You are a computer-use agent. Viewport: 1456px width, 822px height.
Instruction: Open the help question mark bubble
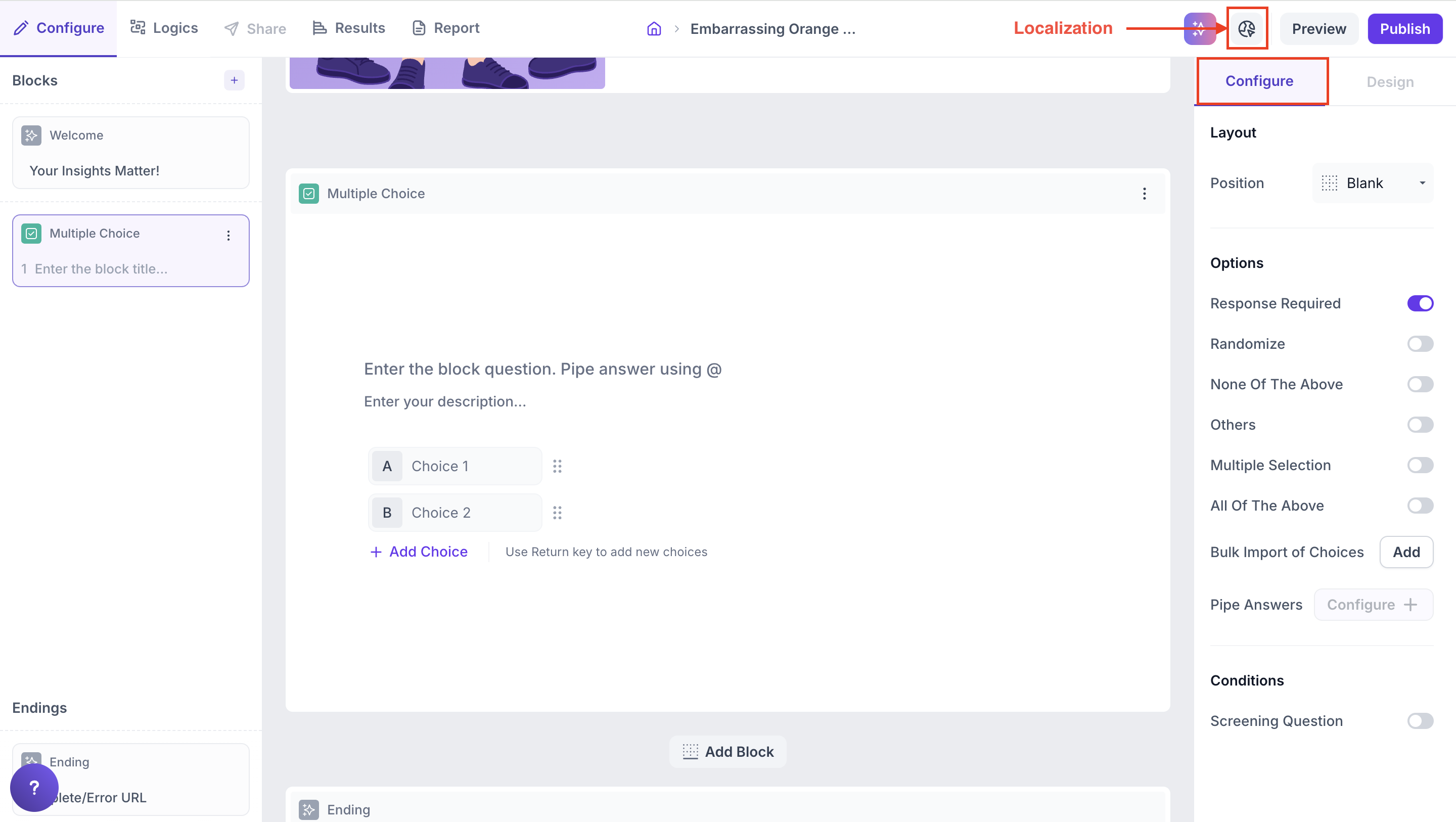click(34, 787)
